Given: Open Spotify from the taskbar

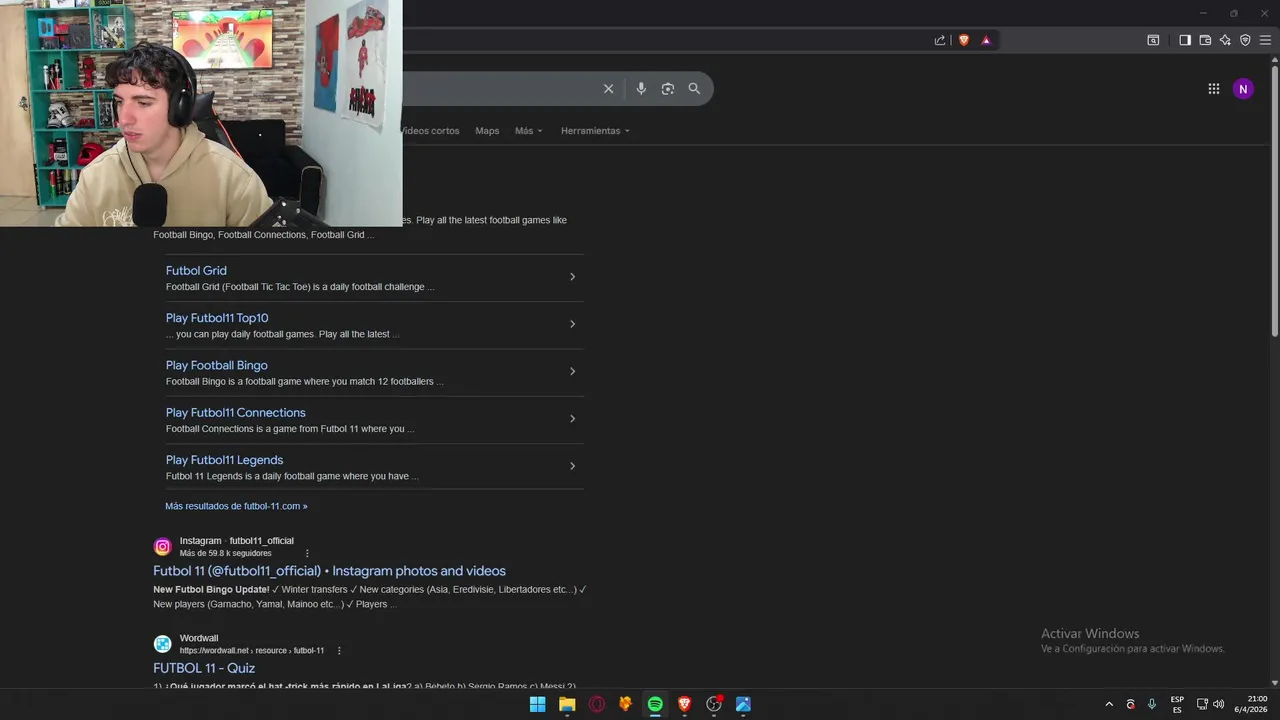Looking at the screenshot, I should 655,704.
